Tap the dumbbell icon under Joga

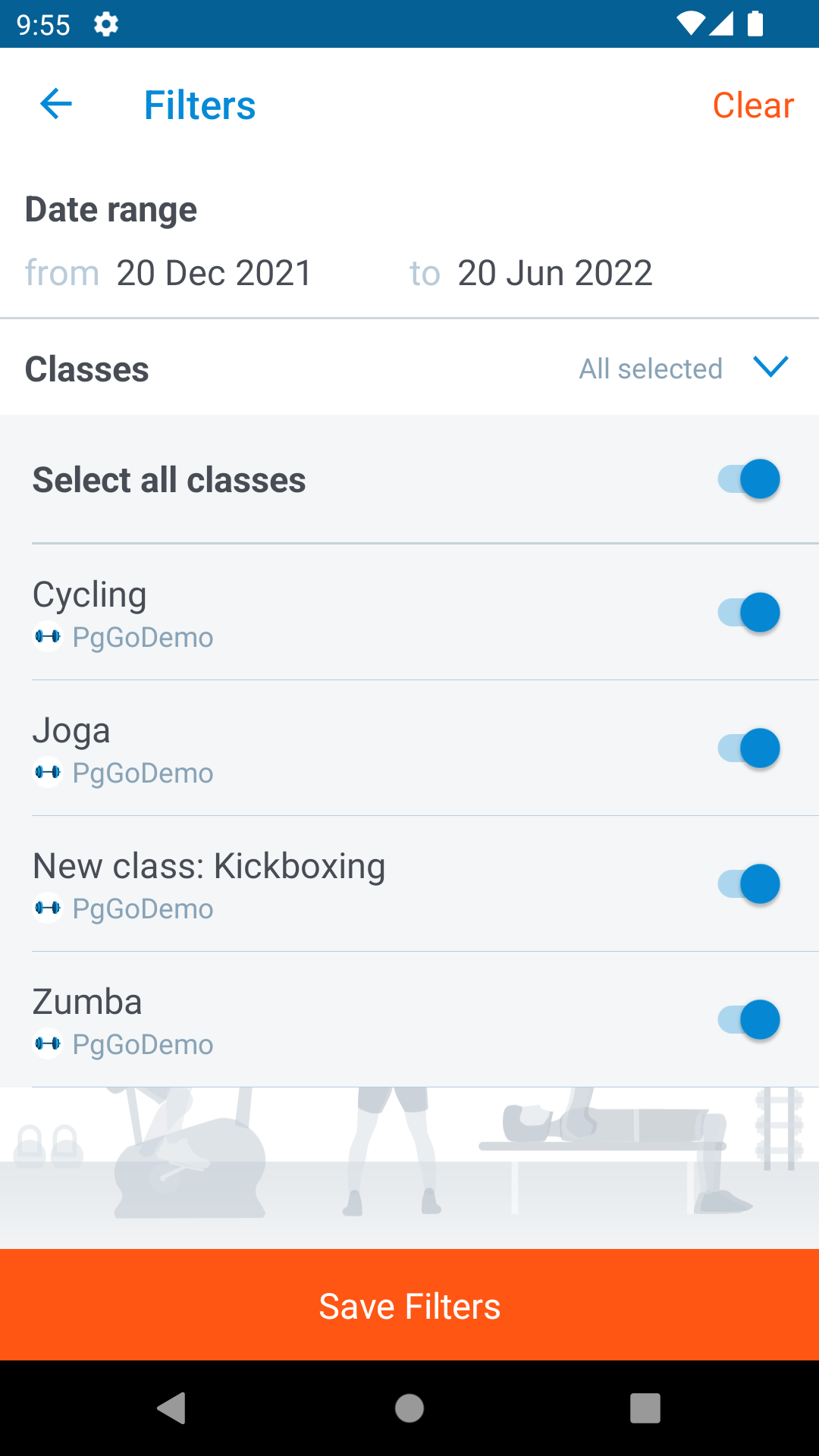tap(48, 772)
